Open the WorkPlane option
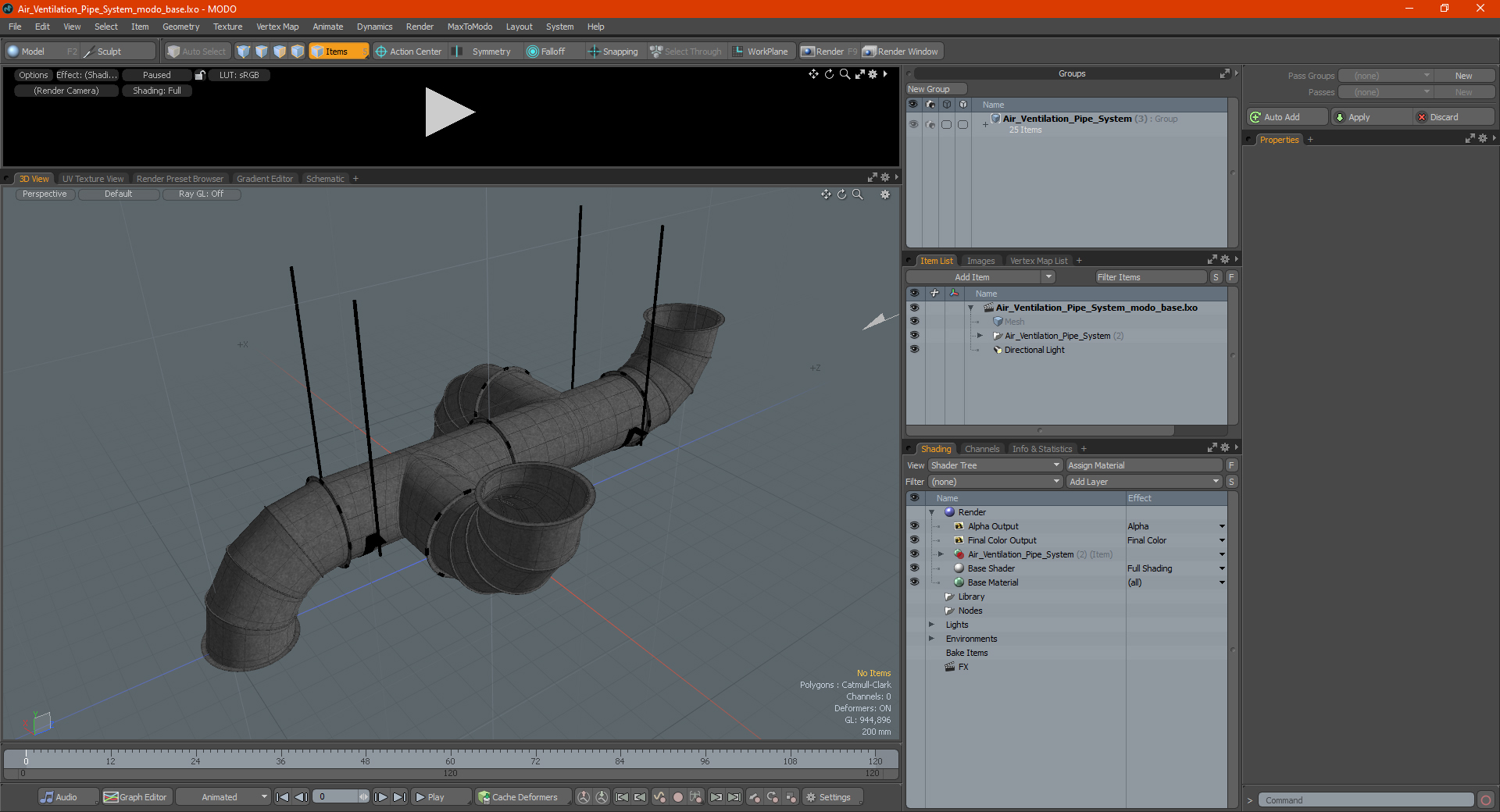Image resolution: width=1500 pixels, height=812 pixels. 761,52
